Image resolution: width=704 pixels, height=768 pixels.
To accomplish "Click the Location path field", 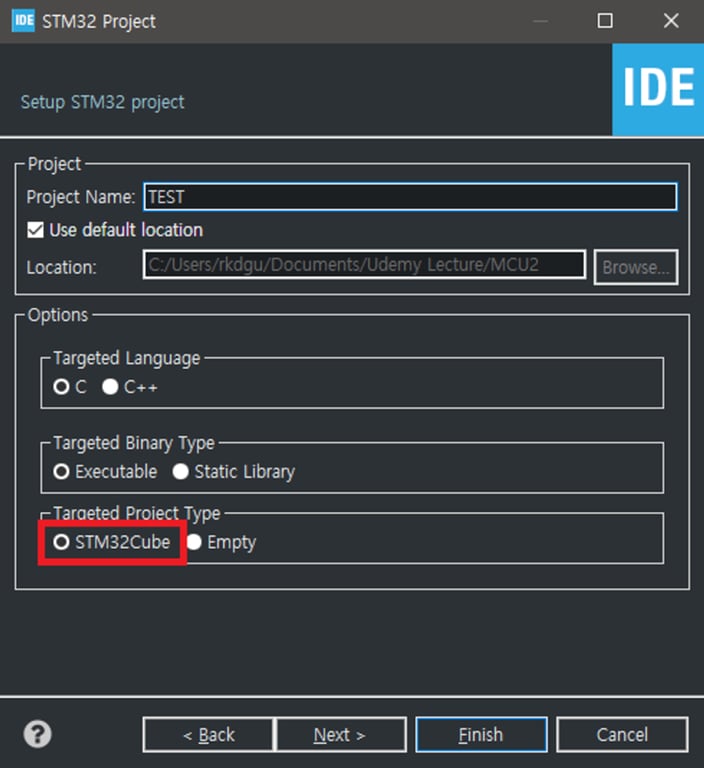I will tap(364, 265).
